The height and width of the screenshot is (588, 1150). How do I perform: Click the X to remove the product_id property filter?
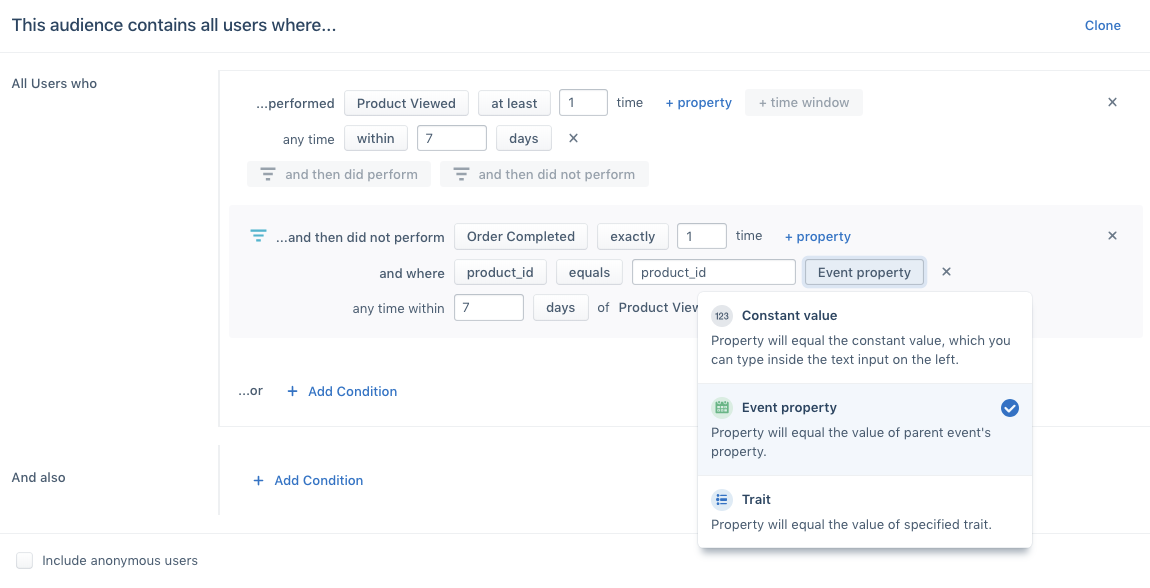click(x=946, y=271)
